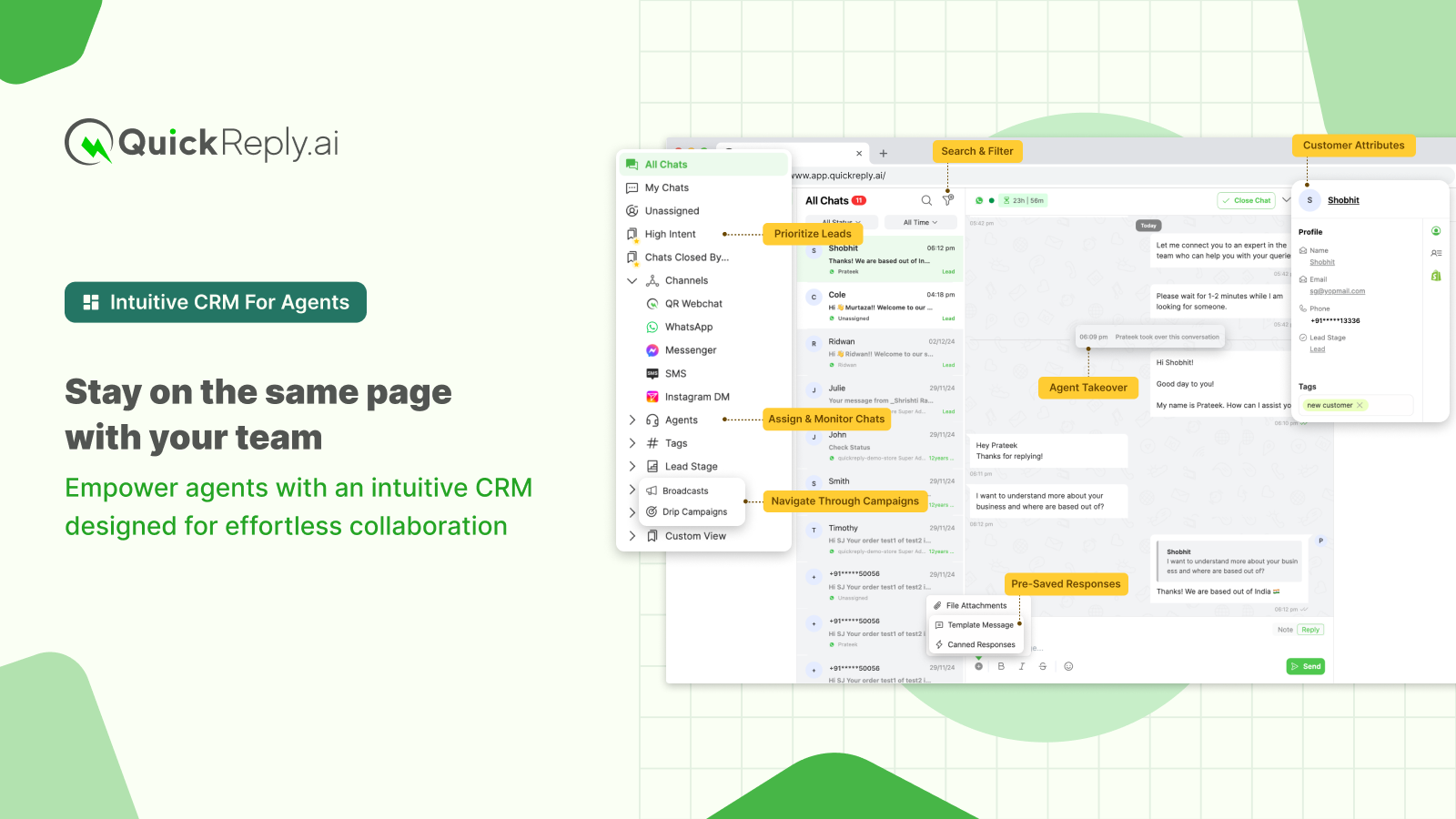
Task: Click the 23h 56m timer badge
Action: point(1024,200)
